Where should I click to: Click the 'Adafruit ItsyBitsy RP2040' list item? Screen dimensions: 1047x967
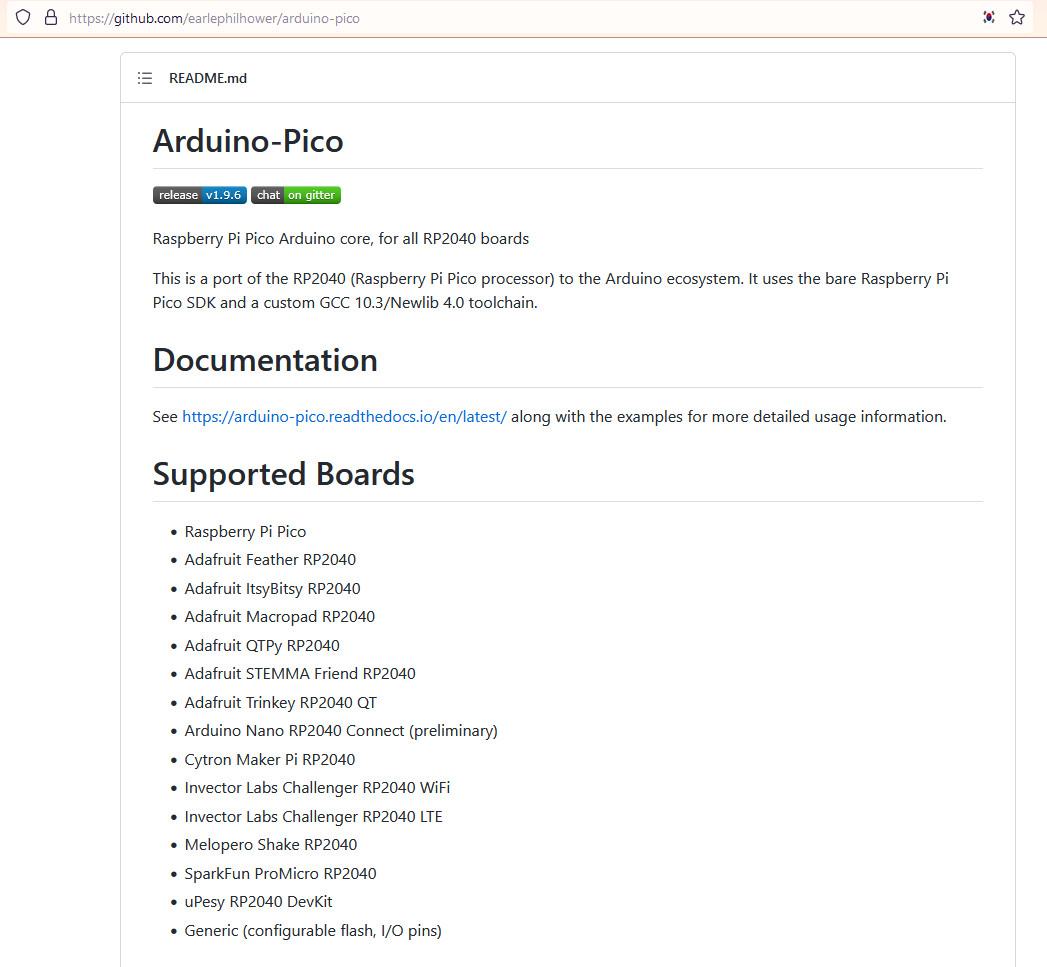[272, 588]
